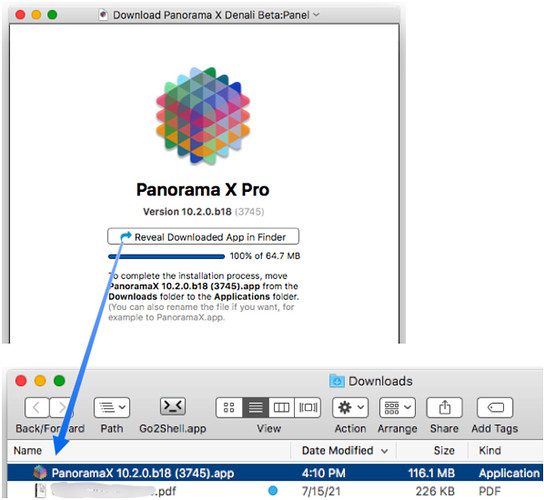544x500 pixels.
Task: Close the Finder Downloads window
Action: (x=21, y=381)
